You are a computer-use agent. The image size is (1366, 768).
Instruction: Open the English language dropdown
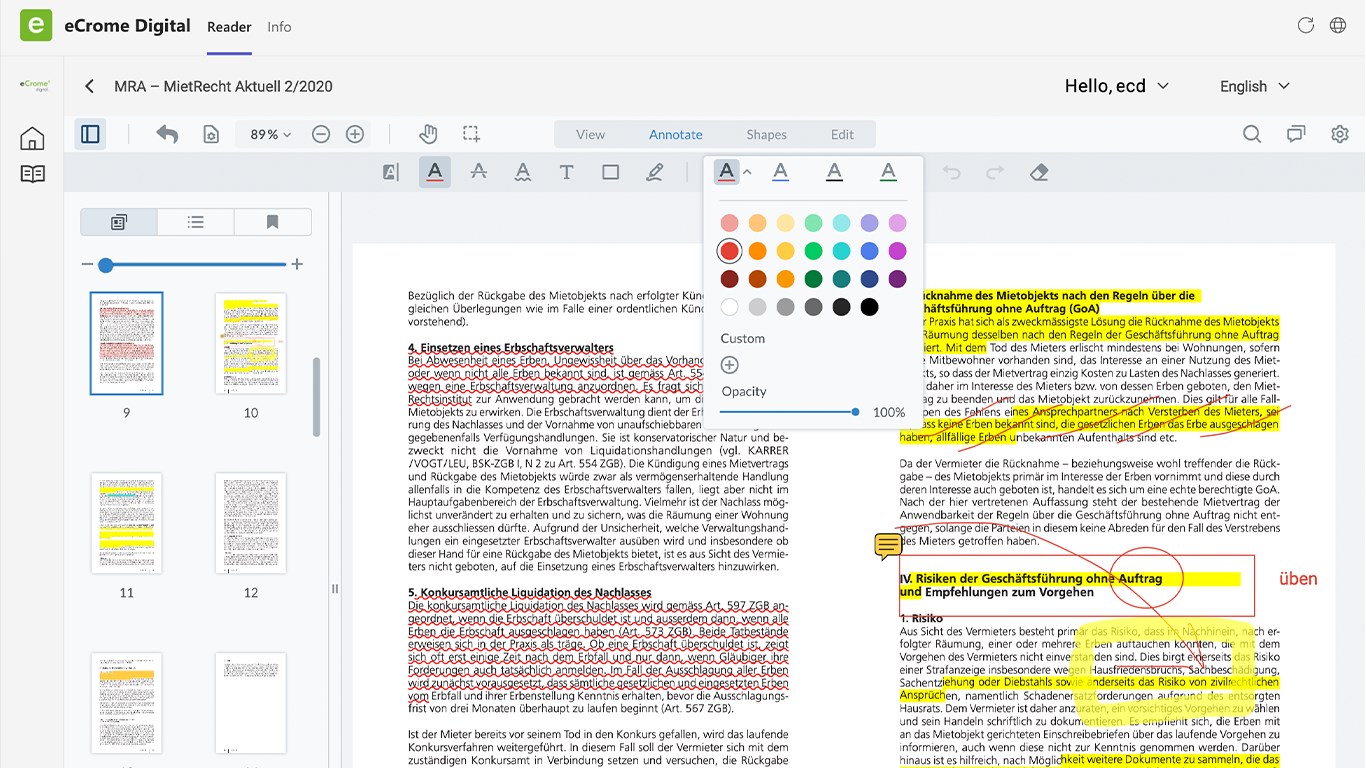[1254, 86]
